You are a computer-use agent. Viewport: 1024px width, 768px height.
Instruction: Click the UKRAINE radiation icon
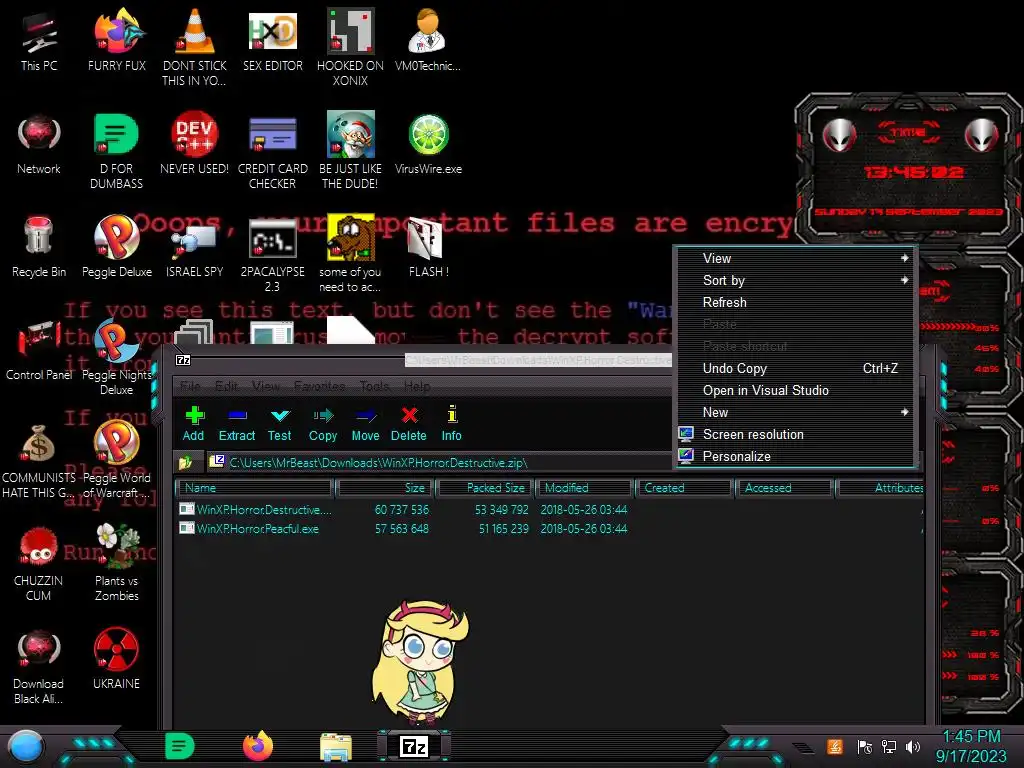(116, 658)
